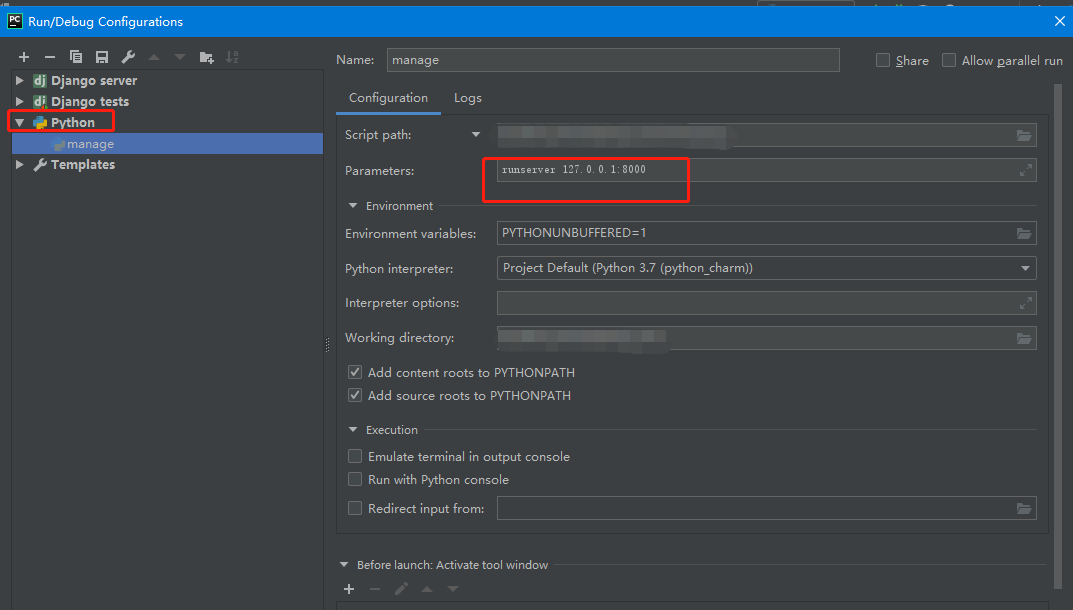Screen dimensions: 1073x610
Task: Copy the selected configuration
Action: point(76,57)
